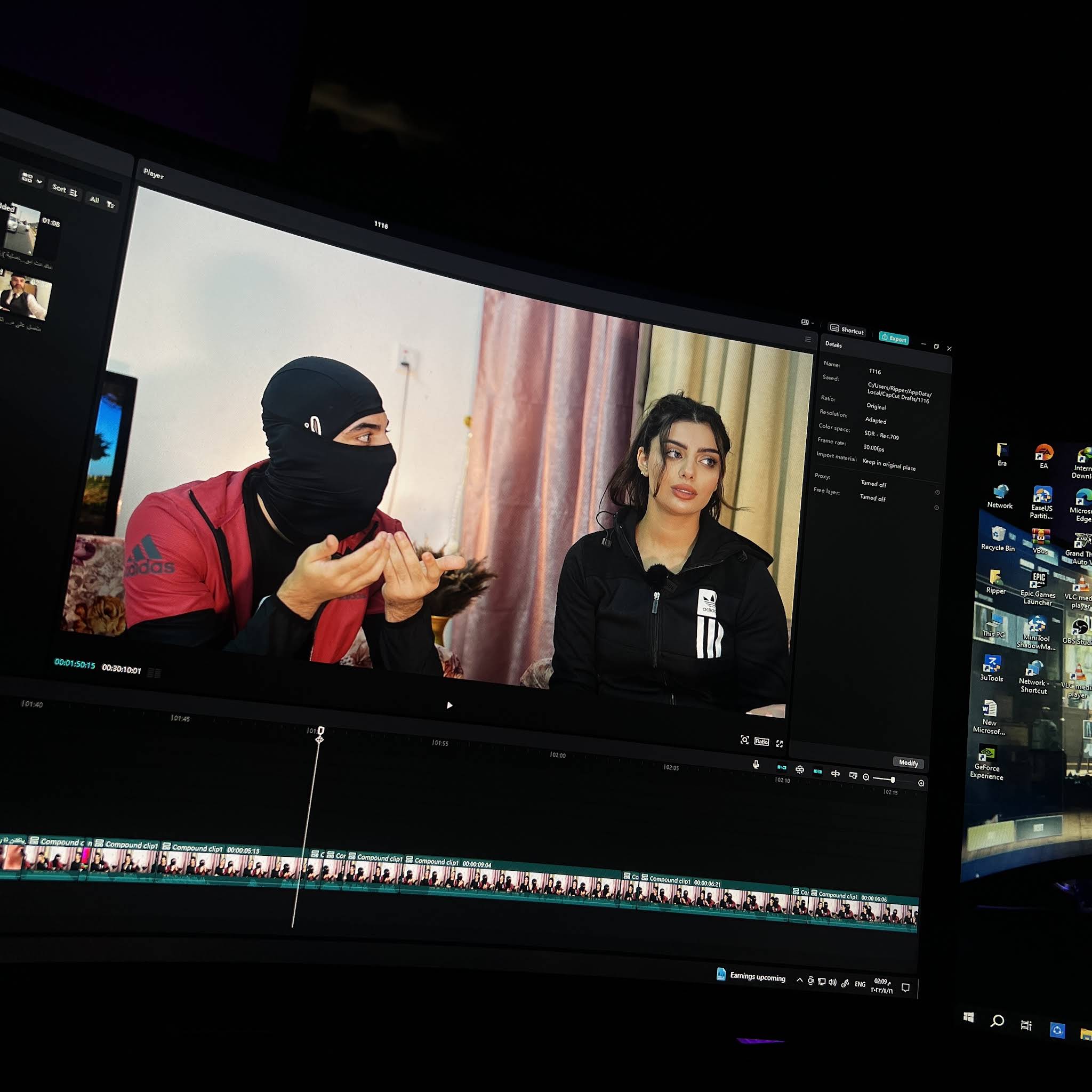Click the Sort option in media panel
Viewport: 1092px width, 1092px height.
pos(65,190)
